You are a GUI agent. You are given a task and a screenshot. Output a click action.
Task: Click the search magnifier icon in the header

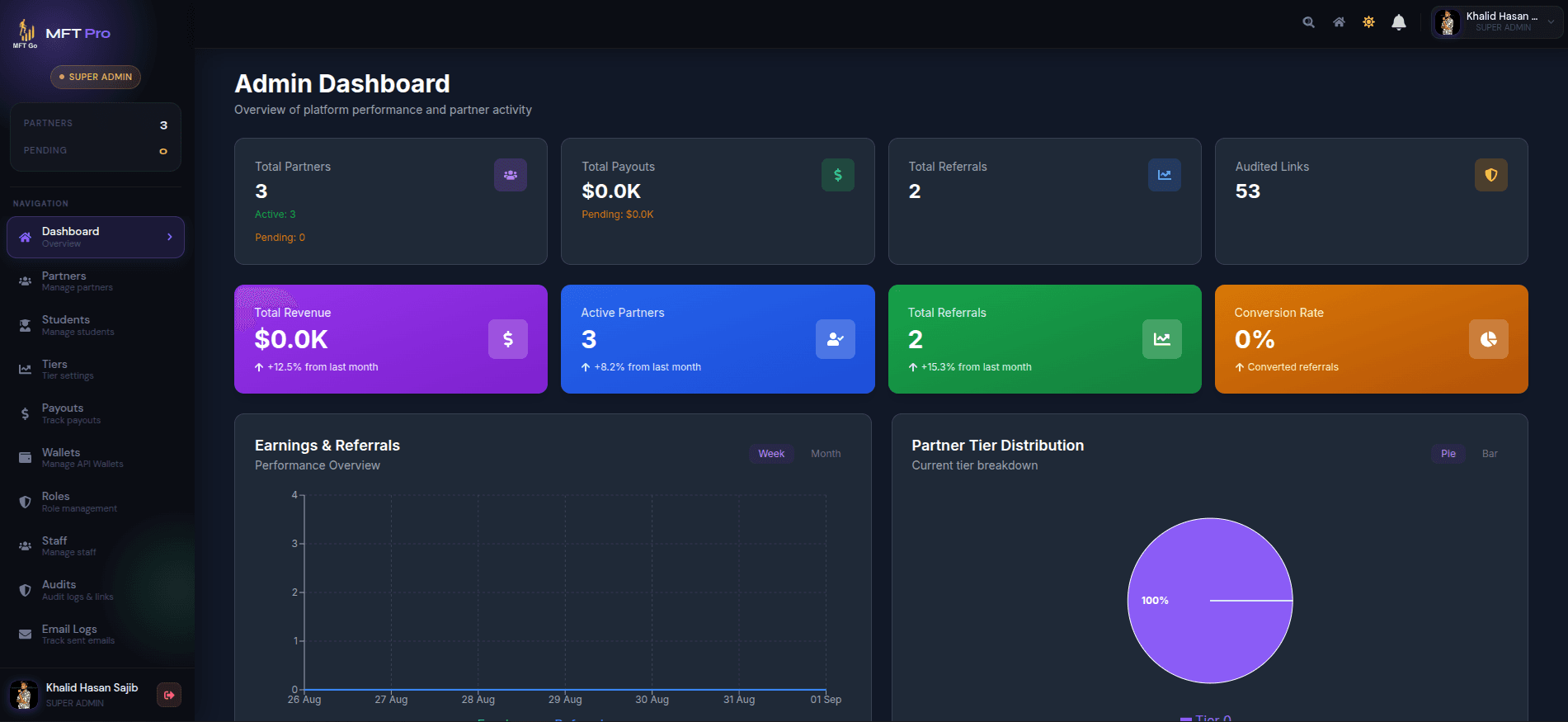(1308, 22)
